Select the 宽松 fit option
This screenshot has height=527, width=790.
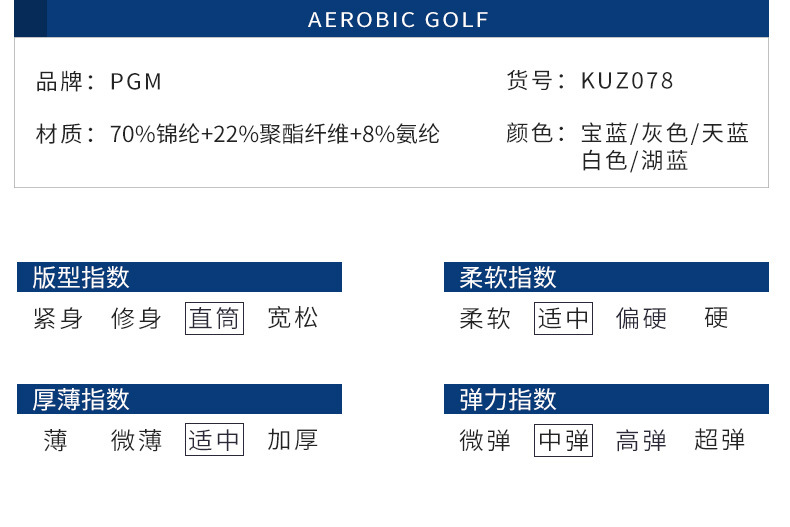(x=293, y=319)
